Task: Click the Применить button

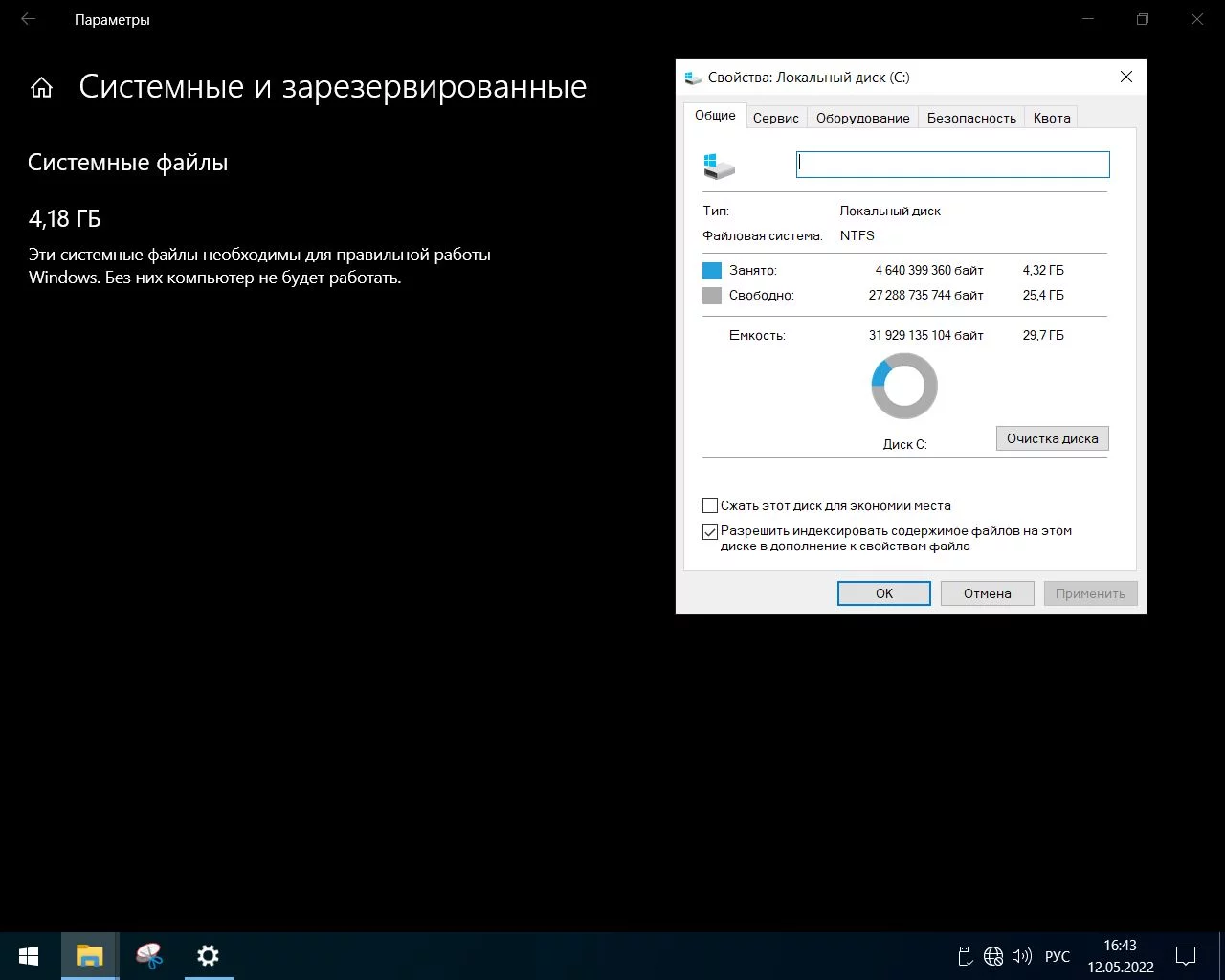Action: [1090, 593]
